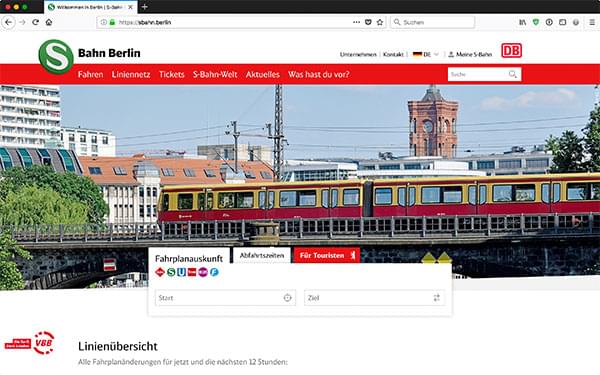Bookmark this page with star
This screenshot has height=375, width=600.
click(380, 22)
